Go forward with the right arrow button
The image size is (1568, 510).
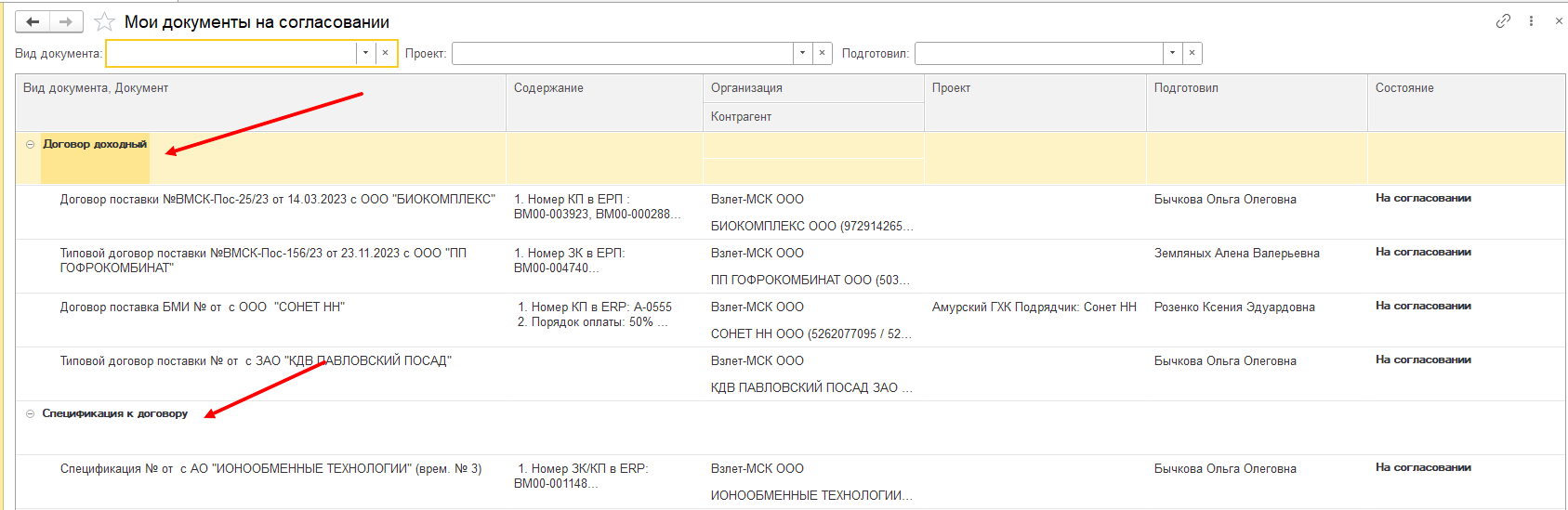coord(66,21)
